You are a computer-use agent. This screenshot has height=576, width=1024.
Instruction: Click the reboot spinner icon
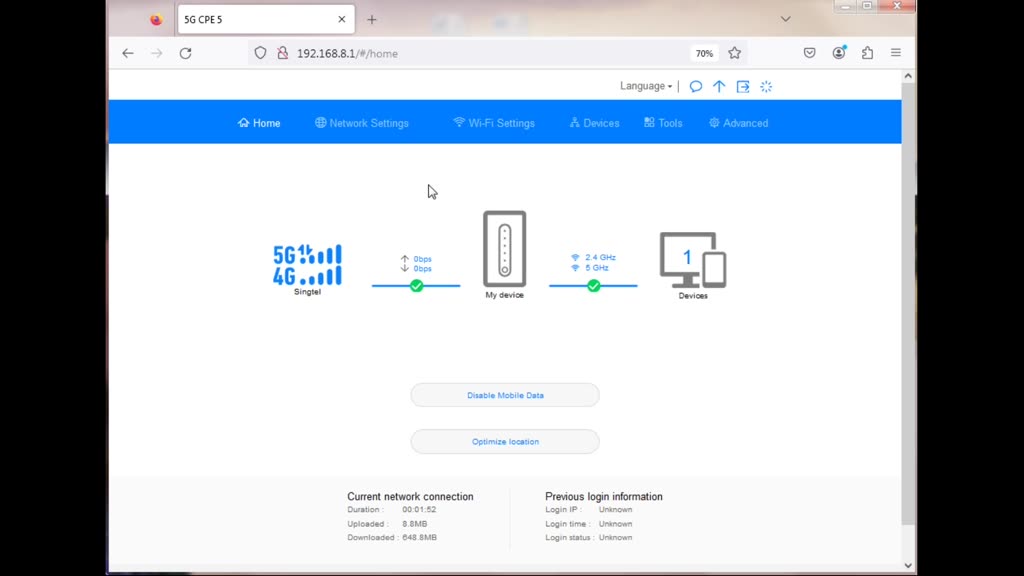(766, 87)
